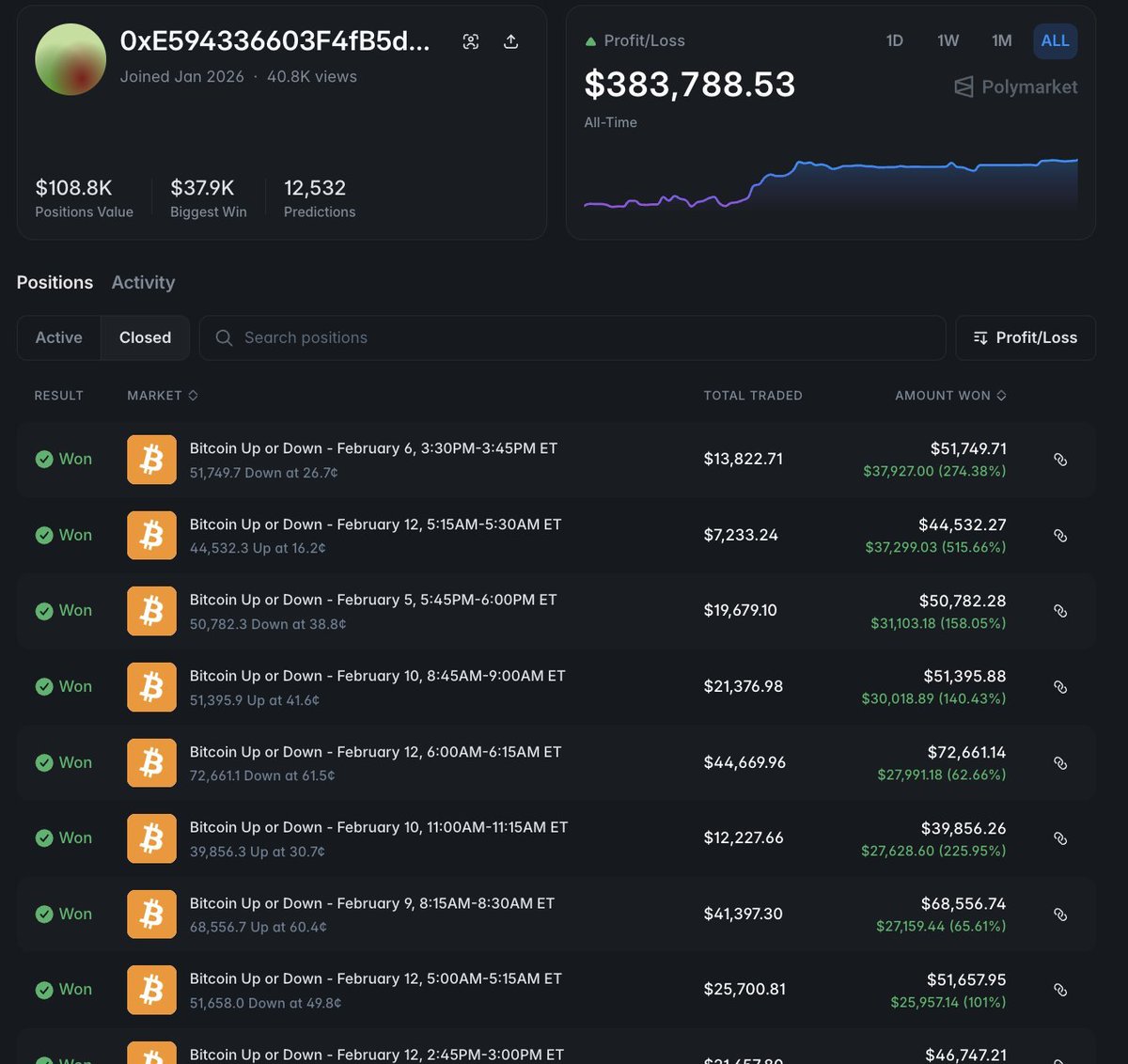1128x1064 pixels.
Task: Click Bitcoin icon on February 12 5:00AM row
Action: point(151,990)
